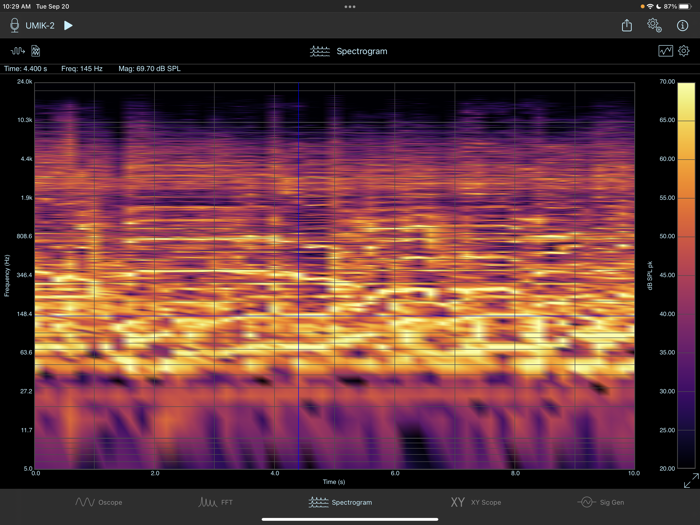This screenshot has height=525, width=700.
Task: Open the info icon
Action: (682, 25)
